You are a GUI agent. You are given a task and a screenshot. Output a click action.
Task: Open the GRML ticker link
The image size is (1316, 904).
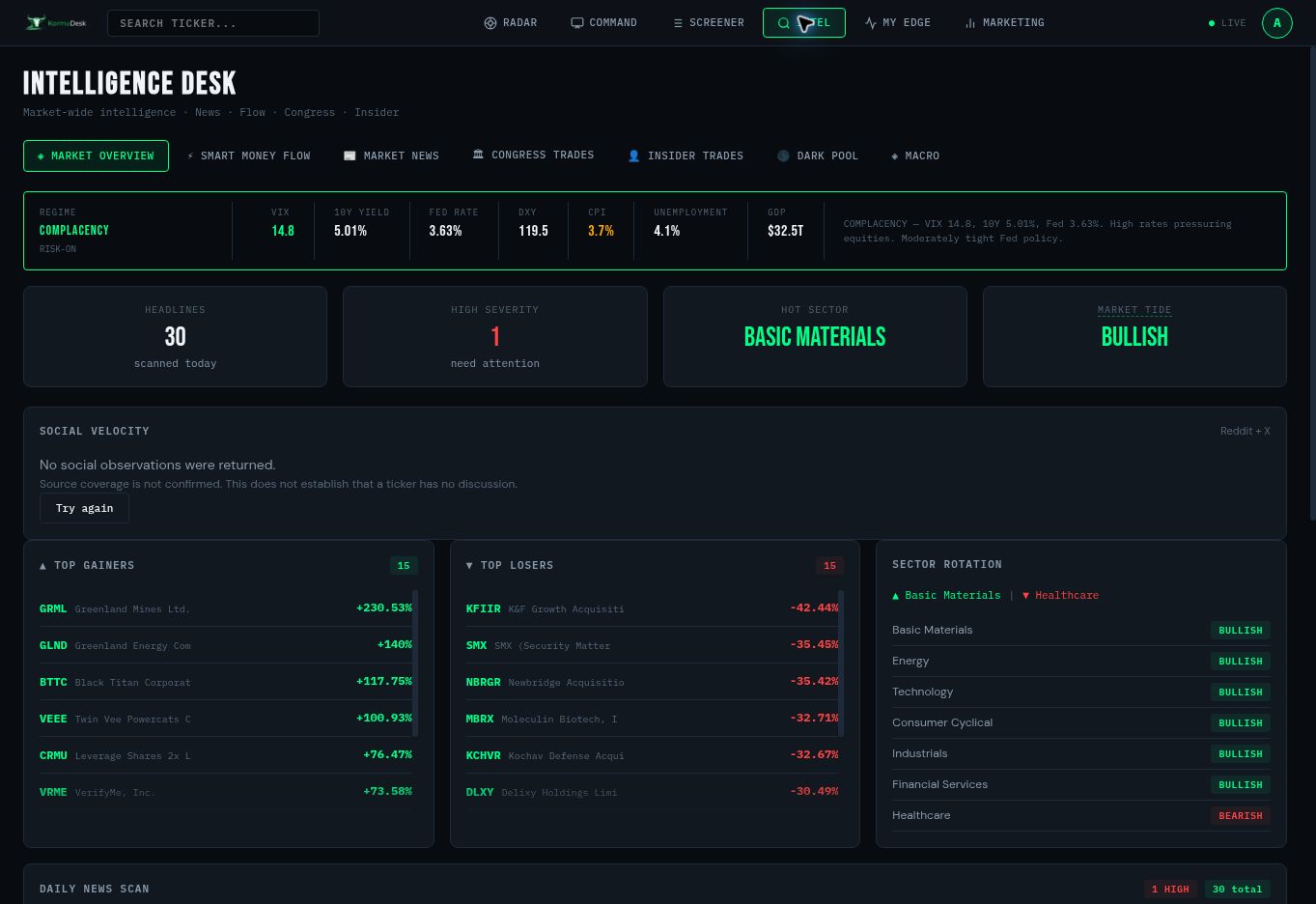tap(53, 608)
